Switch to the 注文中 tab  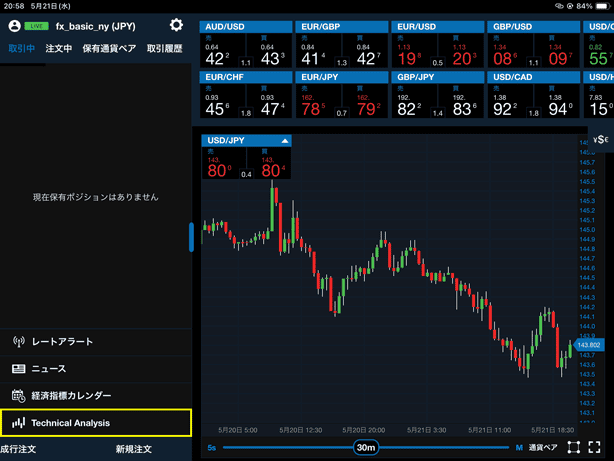(x=59, y=49)
